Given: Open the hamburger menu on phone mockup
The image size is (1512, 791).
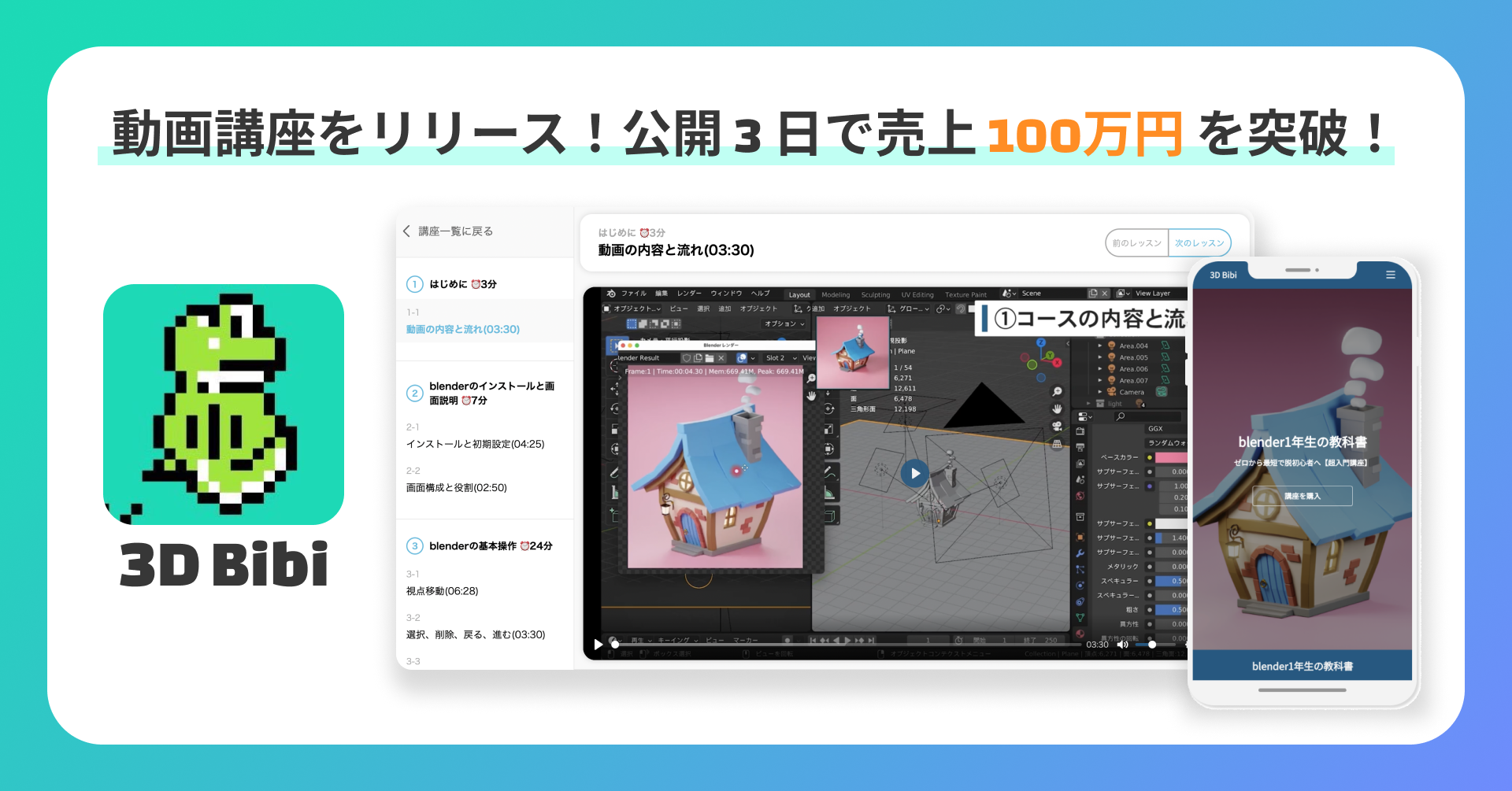Looking at the screenshot, I should point(1391,275).
